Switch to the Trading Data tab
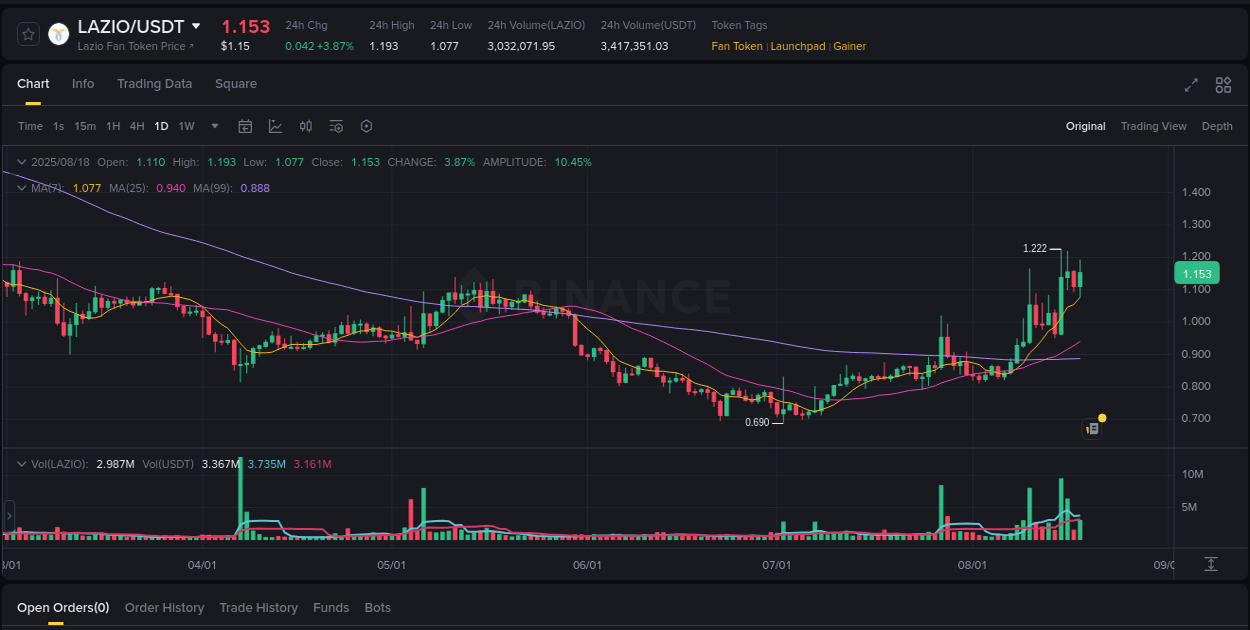 tap(154, 84)
